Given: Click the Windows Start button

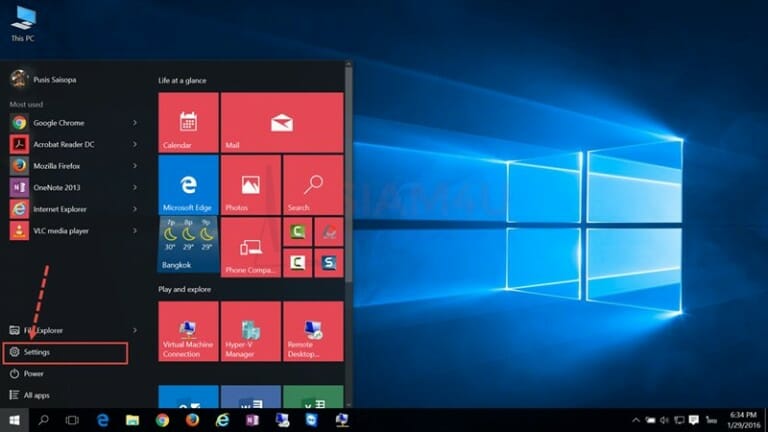Looking at the screenshot, I should 14,420.
